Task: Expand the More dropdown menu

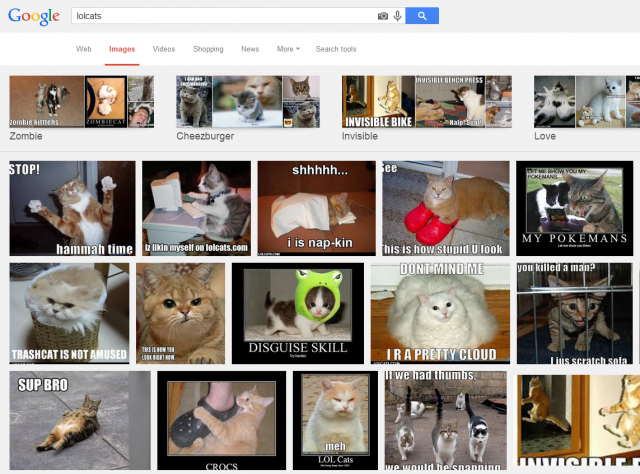Action: (288, 49)
